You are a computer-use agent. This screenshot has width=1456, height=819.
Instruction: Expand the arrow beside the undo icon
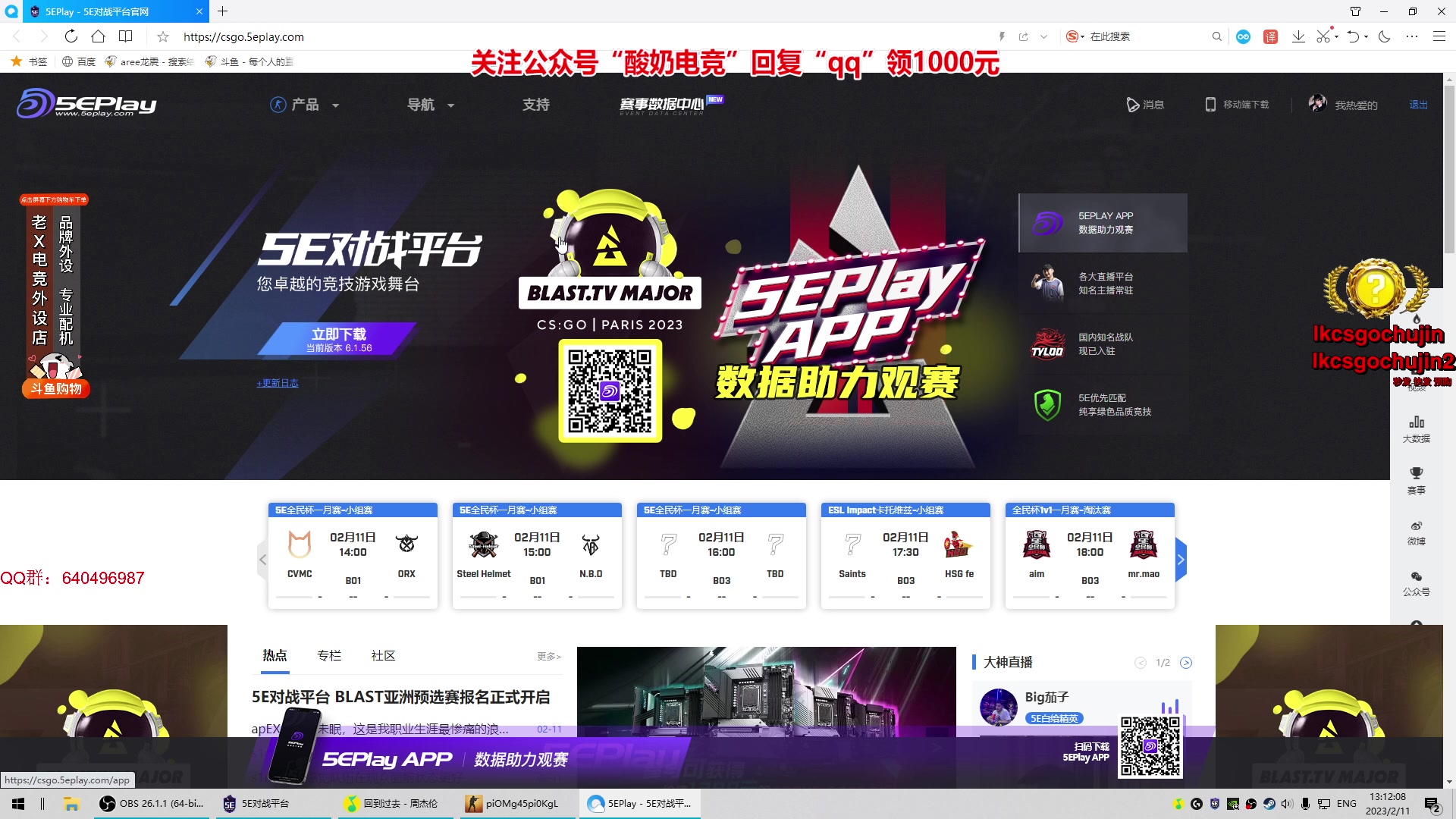1366,36
